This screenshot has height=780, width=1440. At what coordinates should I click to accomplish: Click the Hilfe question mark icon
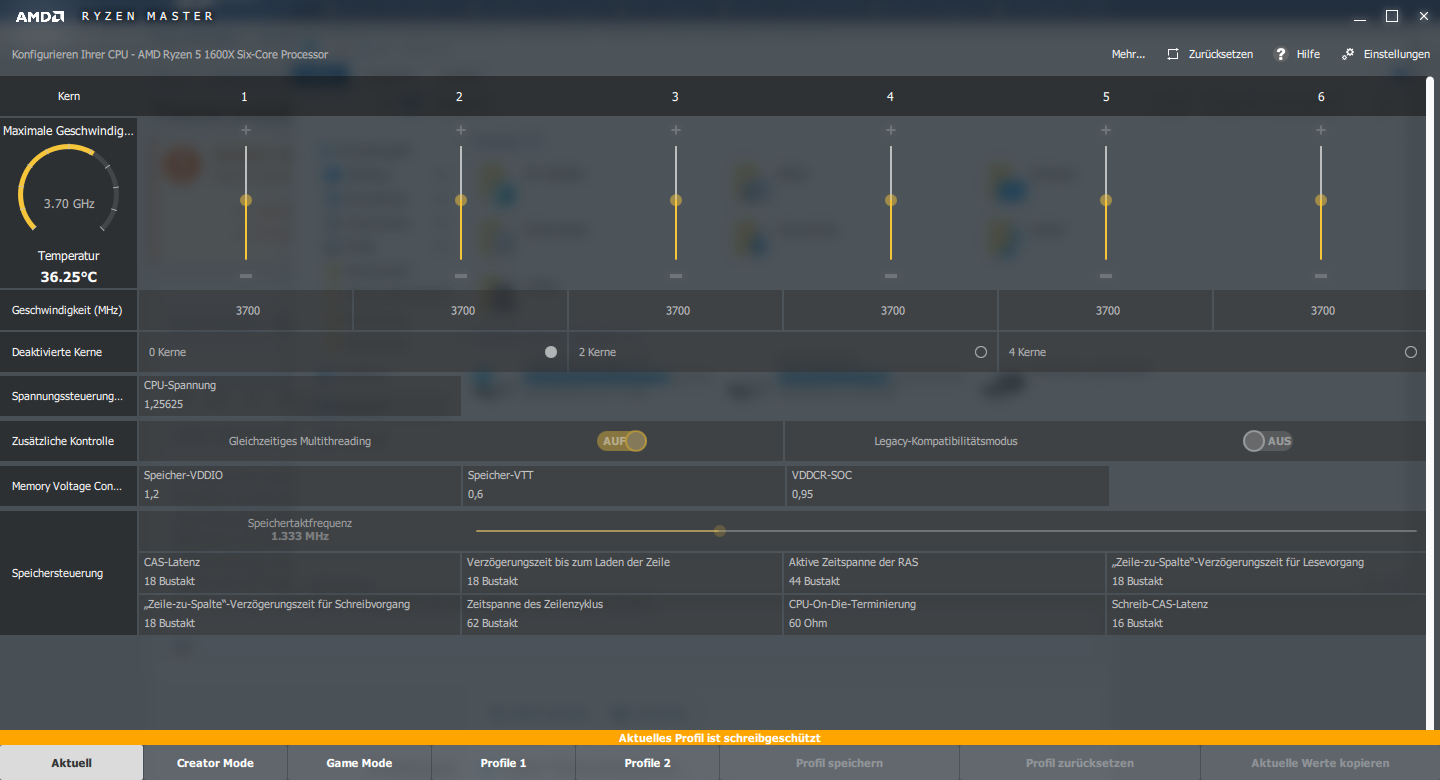point(1280,54)
